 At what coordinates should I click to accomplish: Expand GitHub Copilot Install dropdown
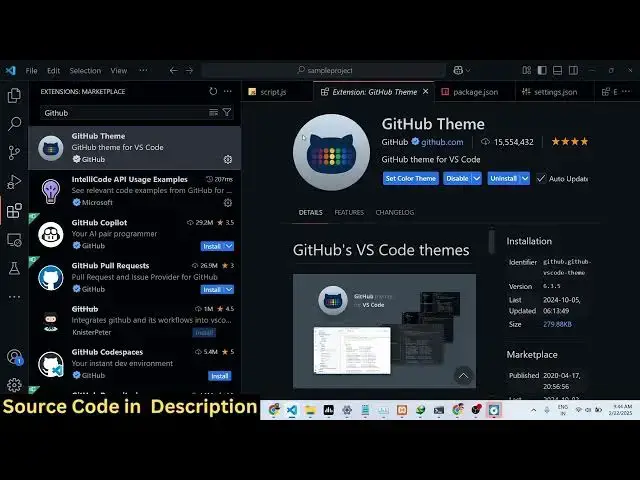click(229, 246)
